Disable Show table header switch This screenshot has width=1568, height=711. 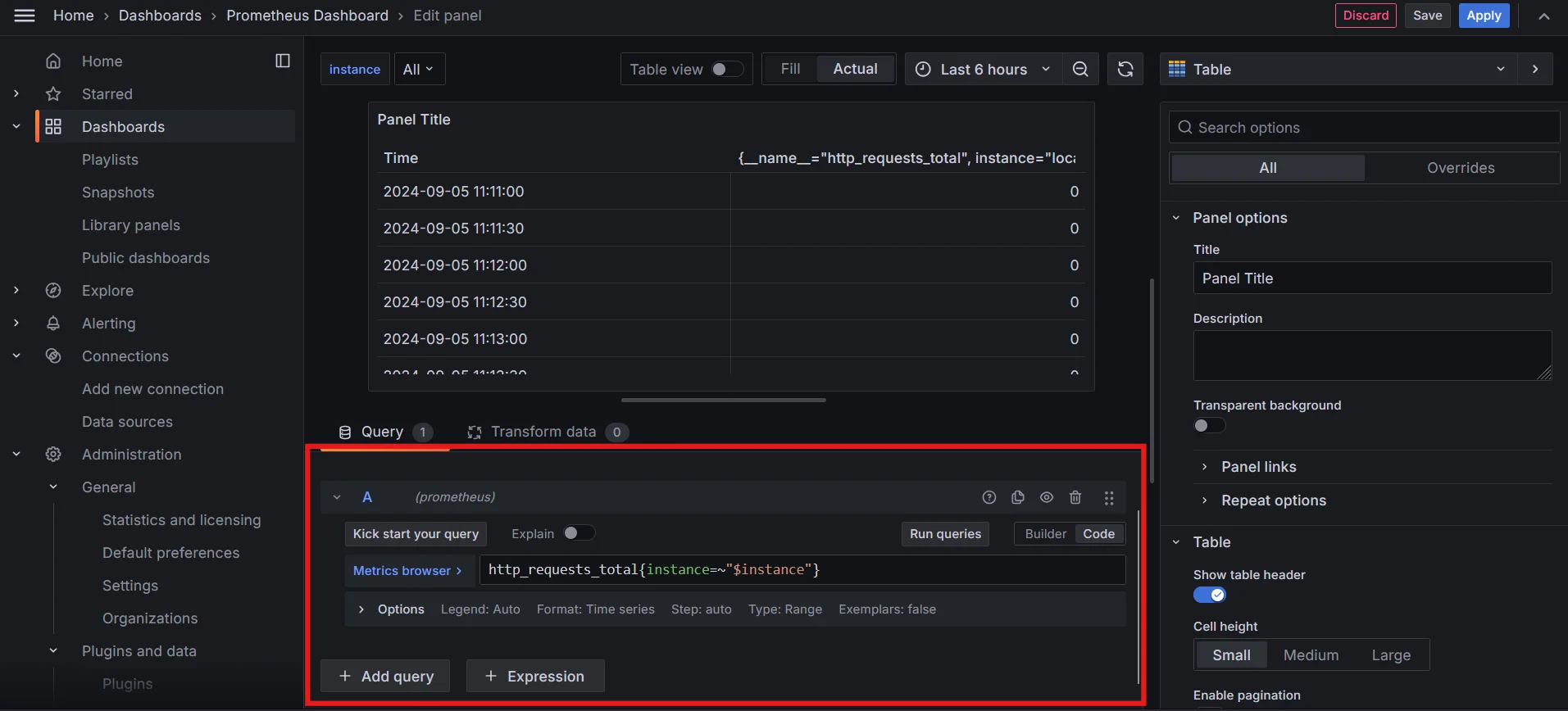[1209, 595]
